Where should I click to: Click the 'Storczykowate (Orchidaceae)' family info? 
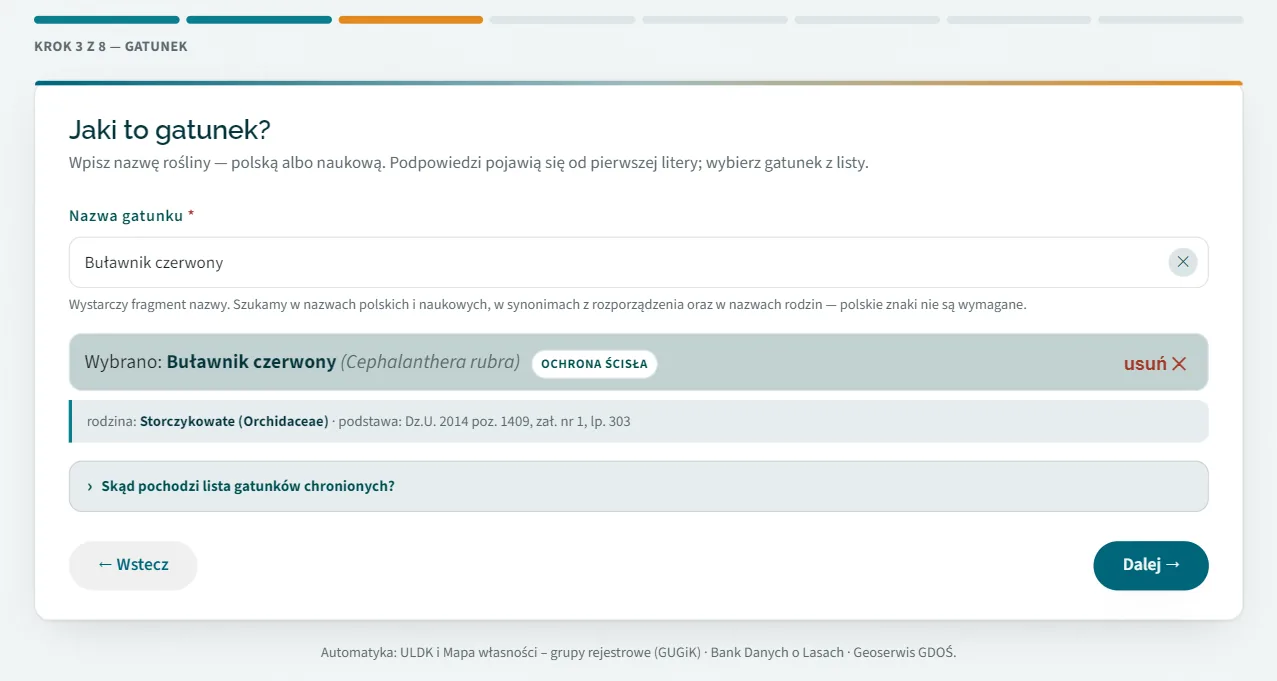click(234, 421)
